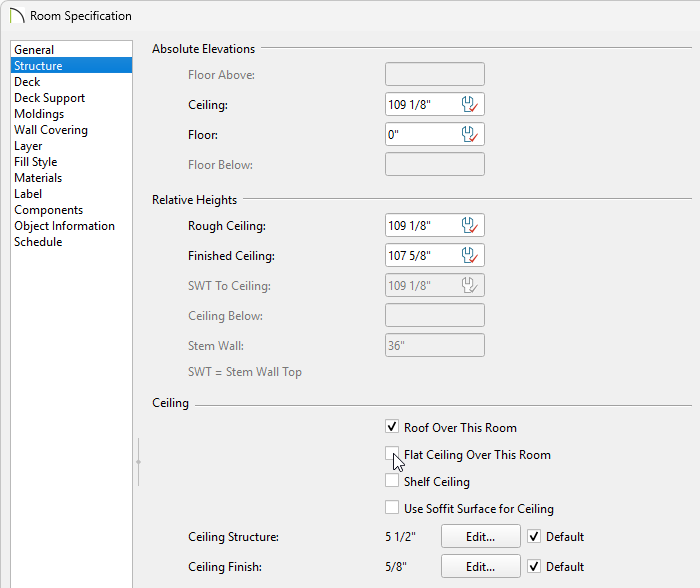Open the Object Information panel
This screenshot has width=700, height=588.
[x=71, y=226]
